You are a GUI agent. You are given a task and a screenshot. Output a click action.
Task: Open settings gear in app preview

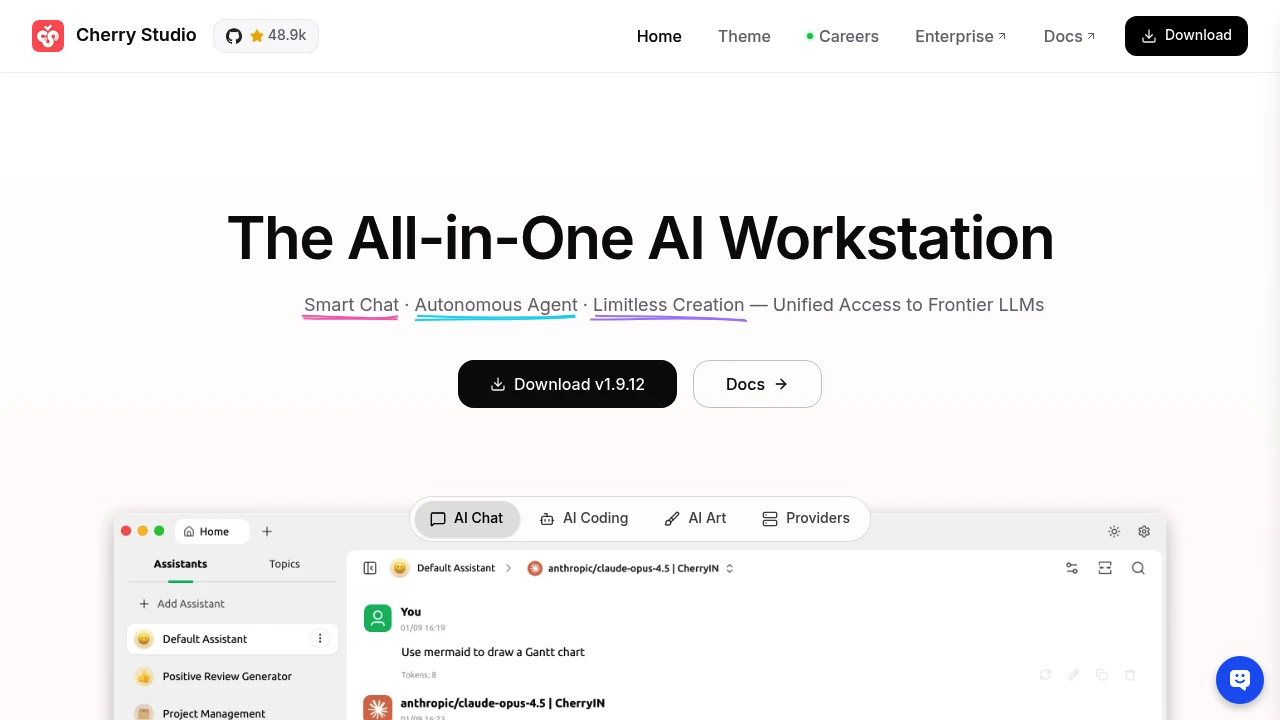click(x=1144, y=532)
